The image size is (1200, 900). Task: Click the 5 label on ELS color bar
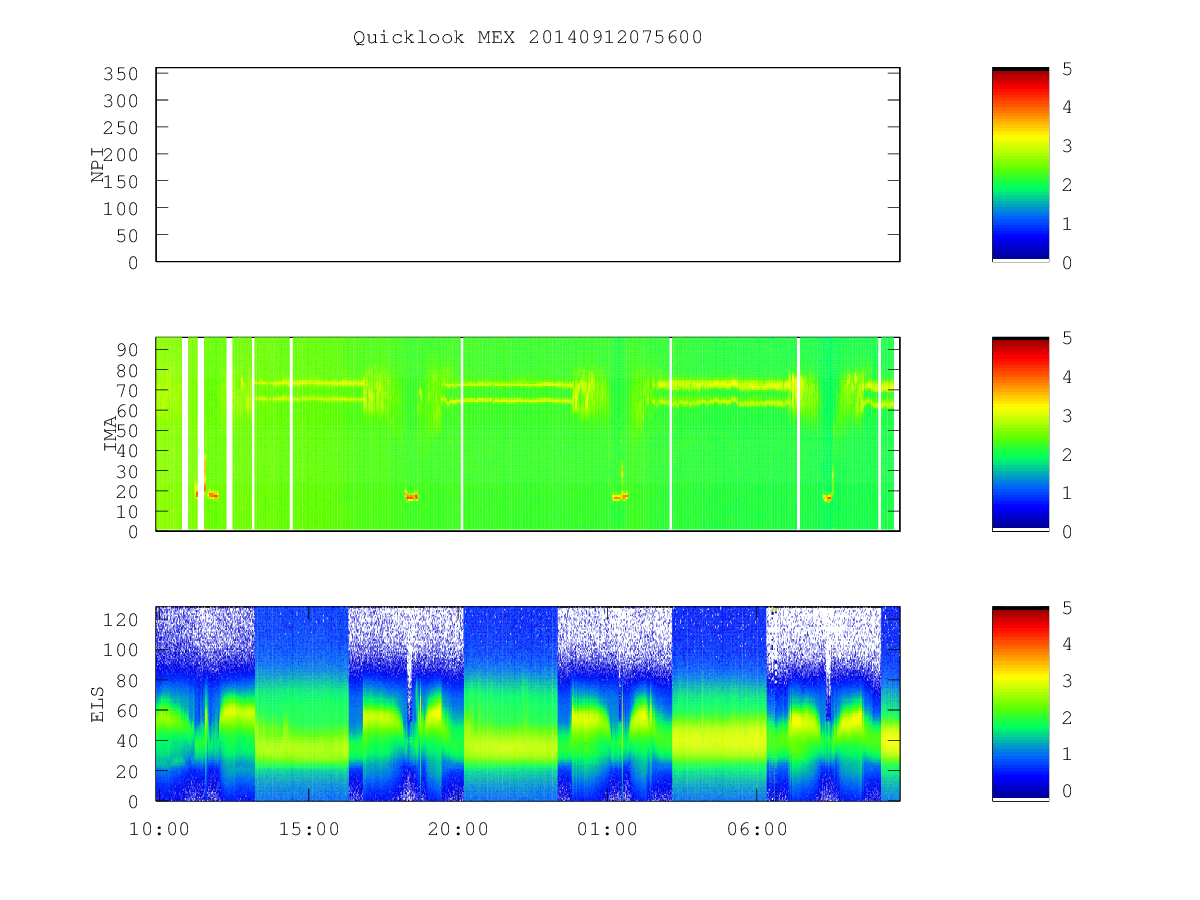tap(1068, 608)
